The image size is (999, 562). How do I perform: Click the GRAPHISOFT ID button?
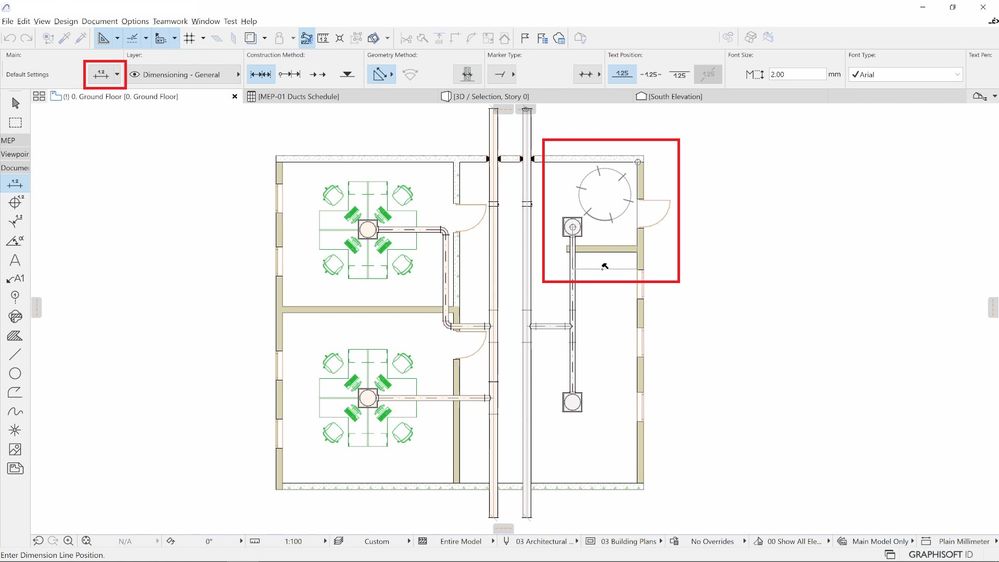(940, 554)
